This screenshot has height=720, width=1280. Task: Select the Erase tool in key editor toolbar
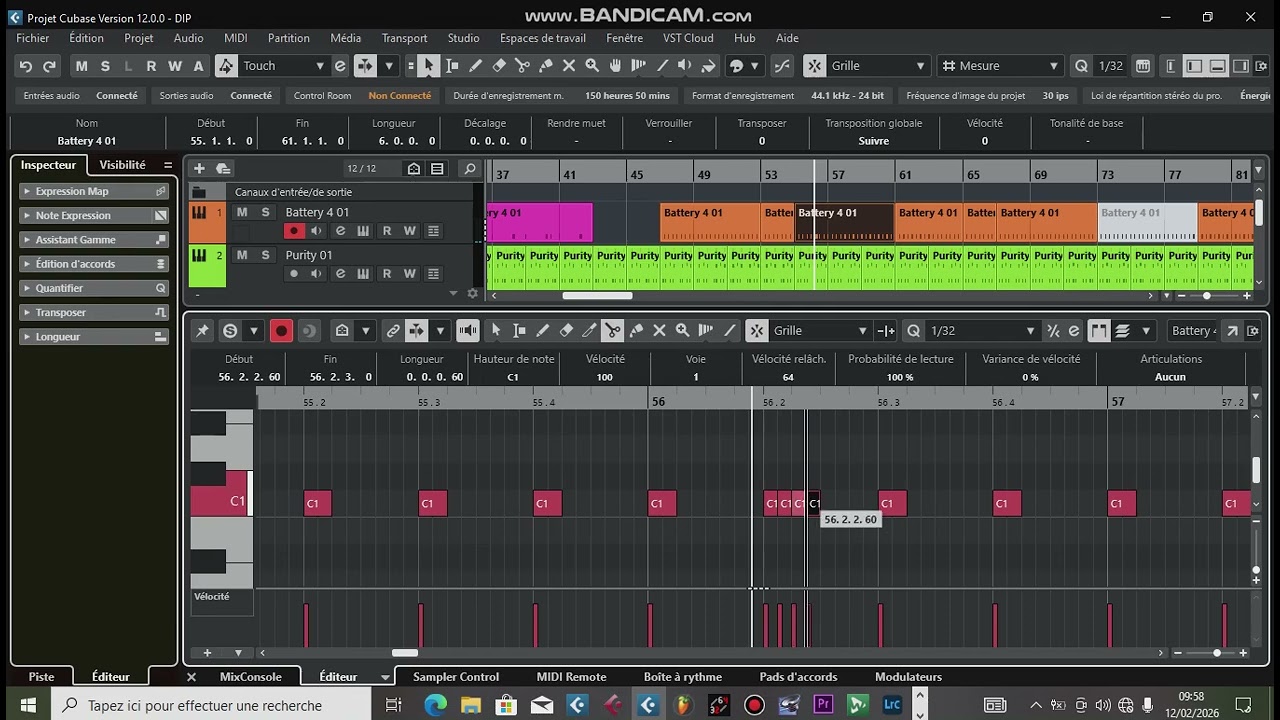(x=566, y=331)
